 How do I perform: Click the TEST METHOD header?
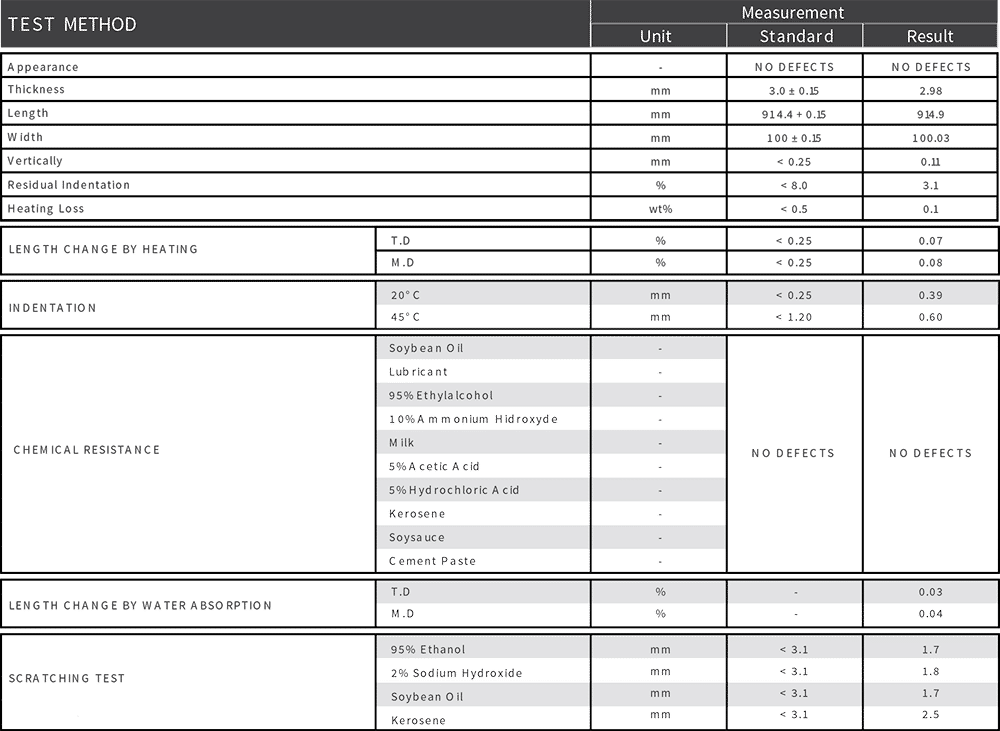pos(70,24)
